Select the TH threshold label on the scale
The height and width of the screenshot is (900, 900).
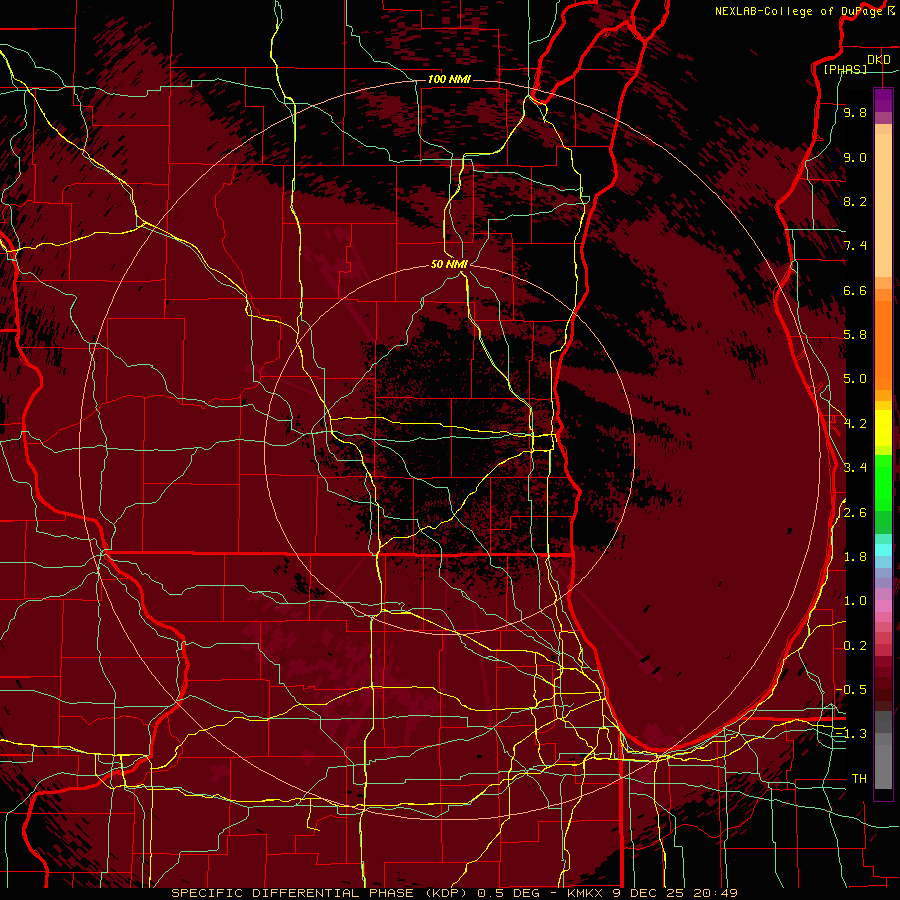pyautogui.click(x=859, y=778)
